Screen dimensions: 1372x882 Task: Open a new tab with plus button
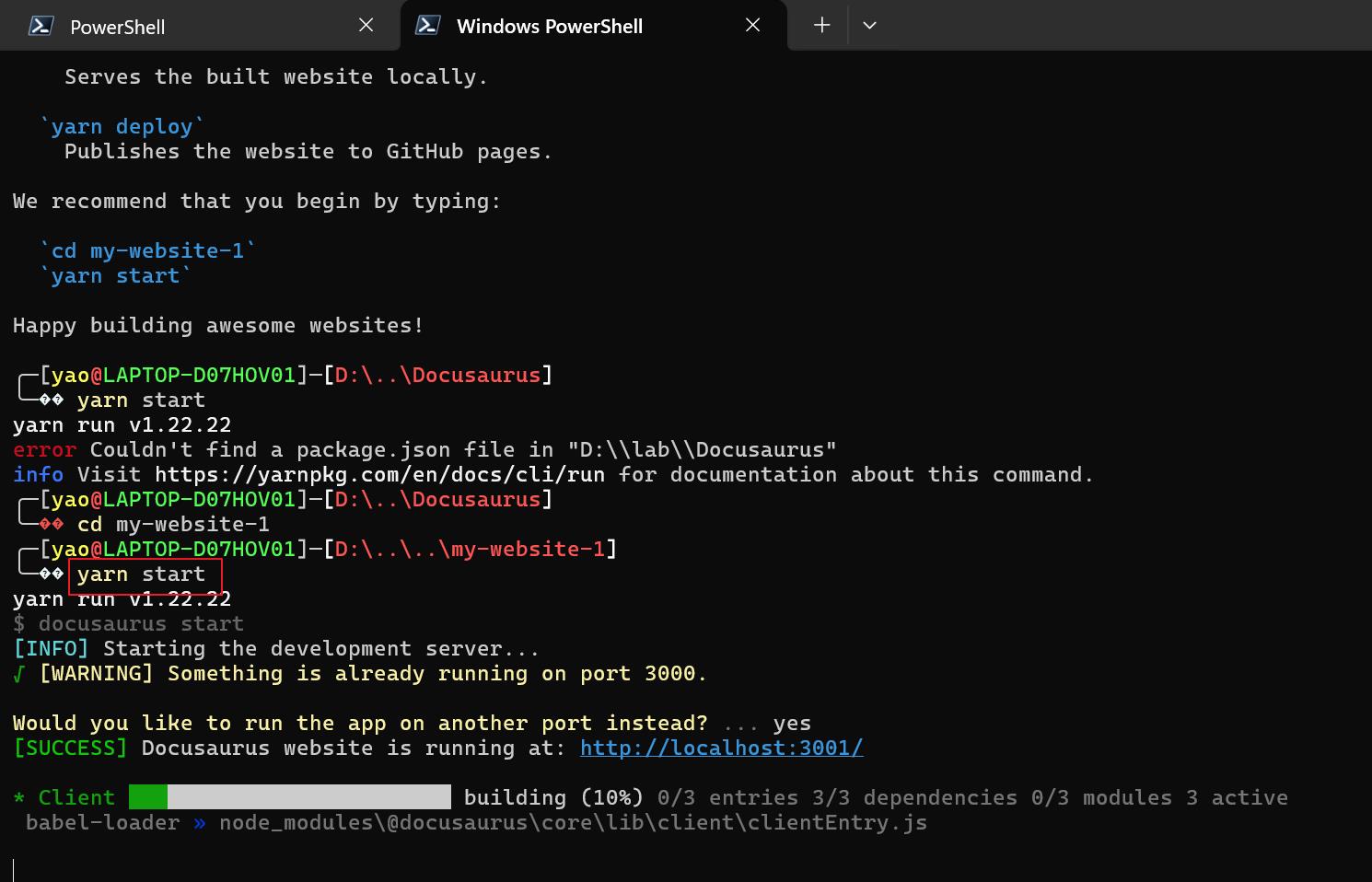point(821,26)
